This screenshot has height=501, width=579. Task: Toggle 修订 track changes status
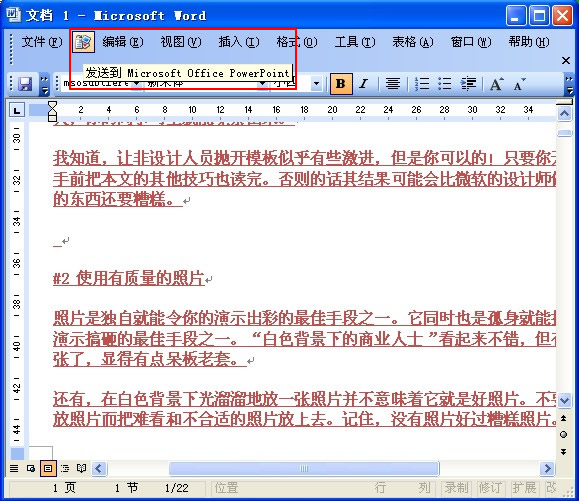490,488
